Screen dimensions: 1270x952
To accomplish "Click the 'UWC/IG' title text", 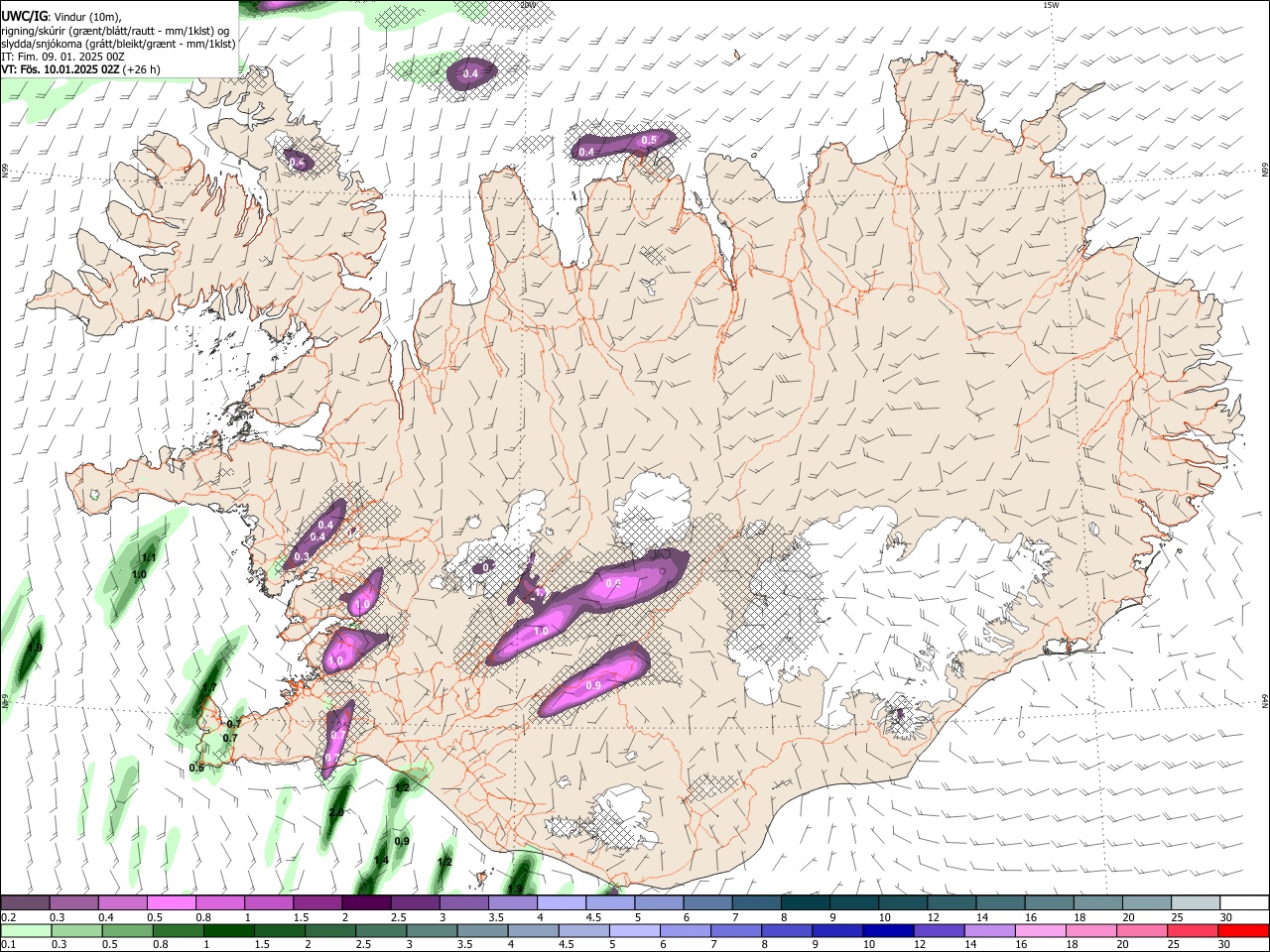I will coord(24,15).
